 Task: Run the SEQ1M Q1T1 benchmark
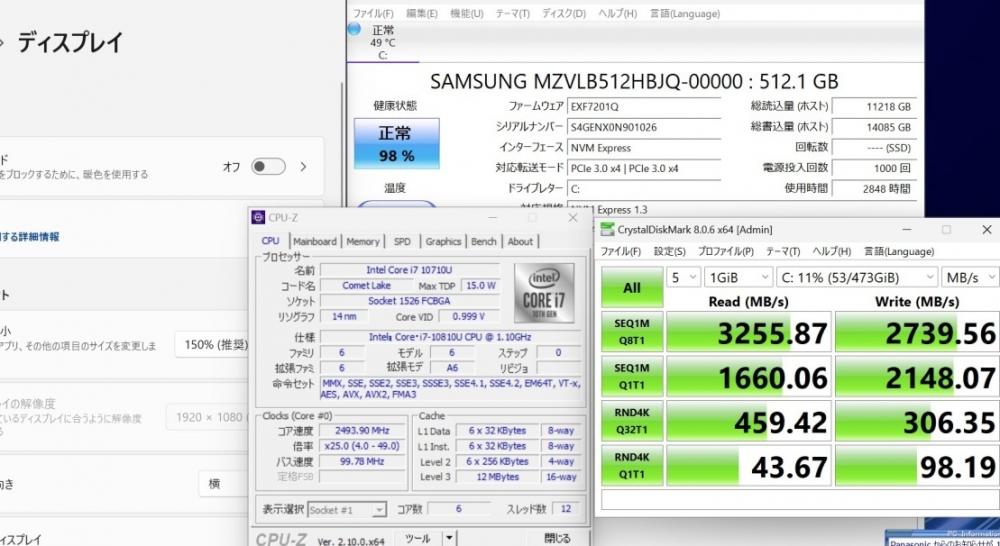pyautogui.click(x=632, y=376)
